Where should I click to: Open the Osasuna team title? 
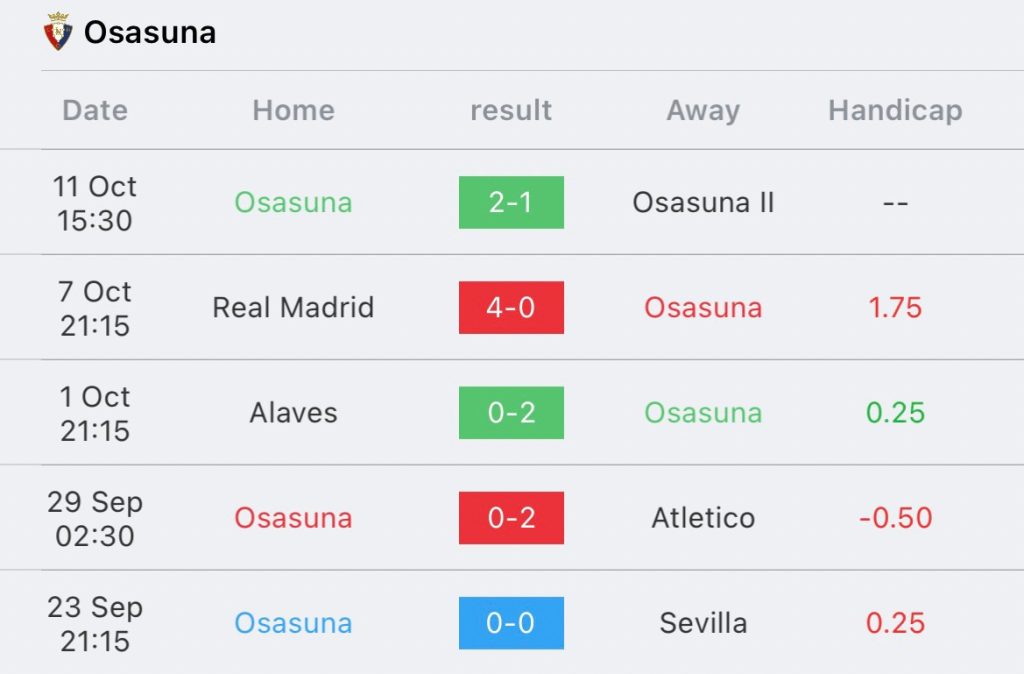(150, 32)
